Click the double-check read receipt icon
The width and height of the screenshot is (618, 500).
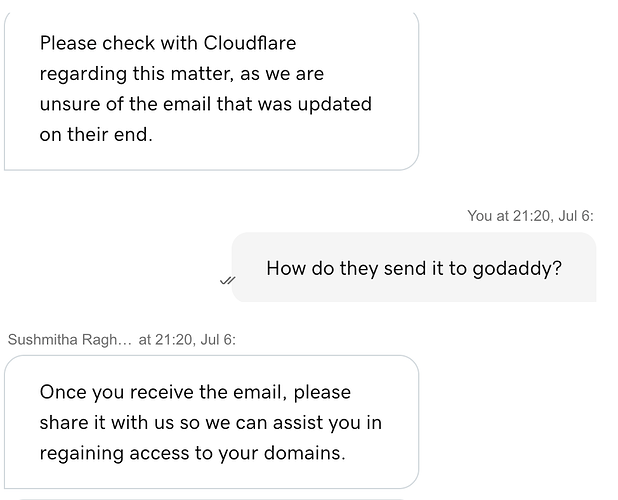click(227, 281)
